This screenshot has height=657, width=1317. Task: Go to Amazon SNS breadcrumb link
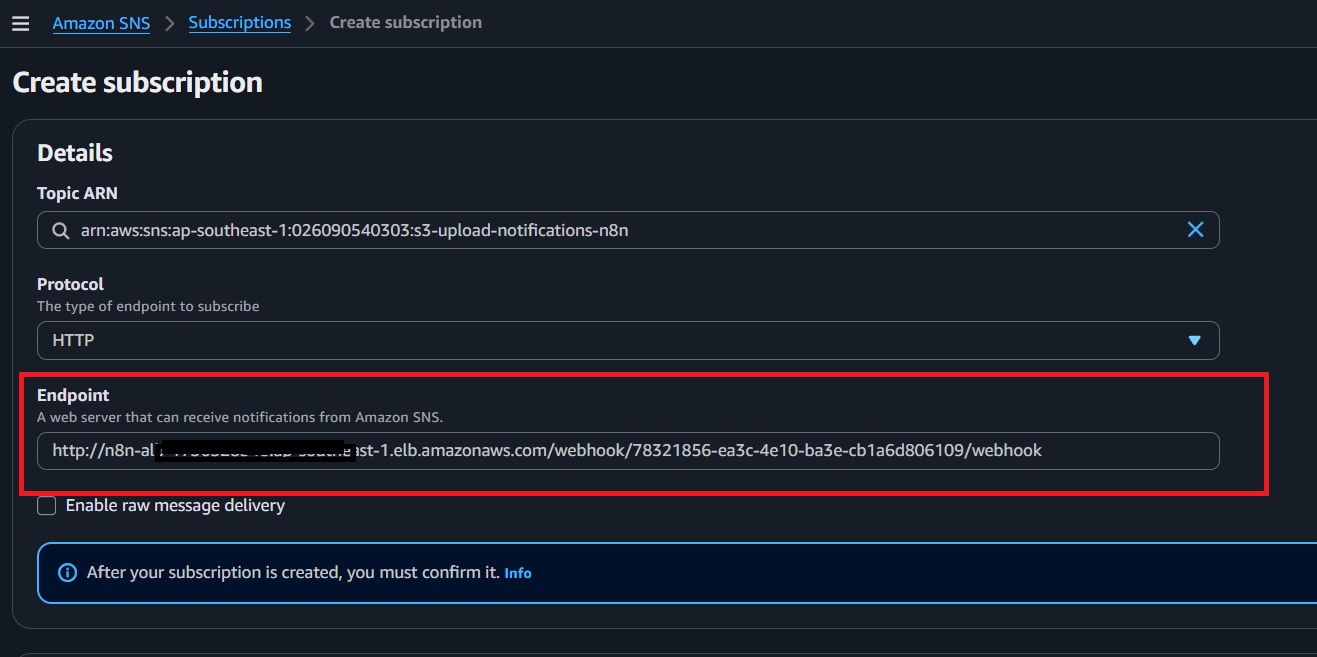pos(101,23)
